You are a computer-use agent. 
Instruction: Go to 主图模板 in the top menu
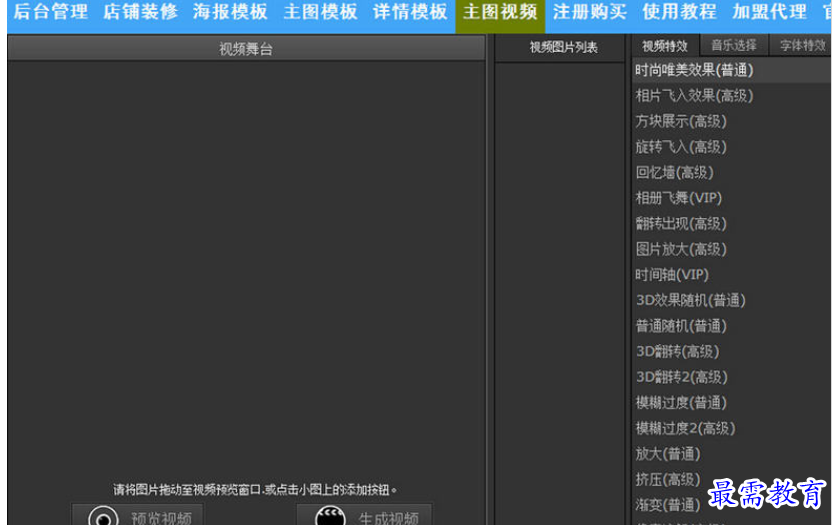[320, 12]
